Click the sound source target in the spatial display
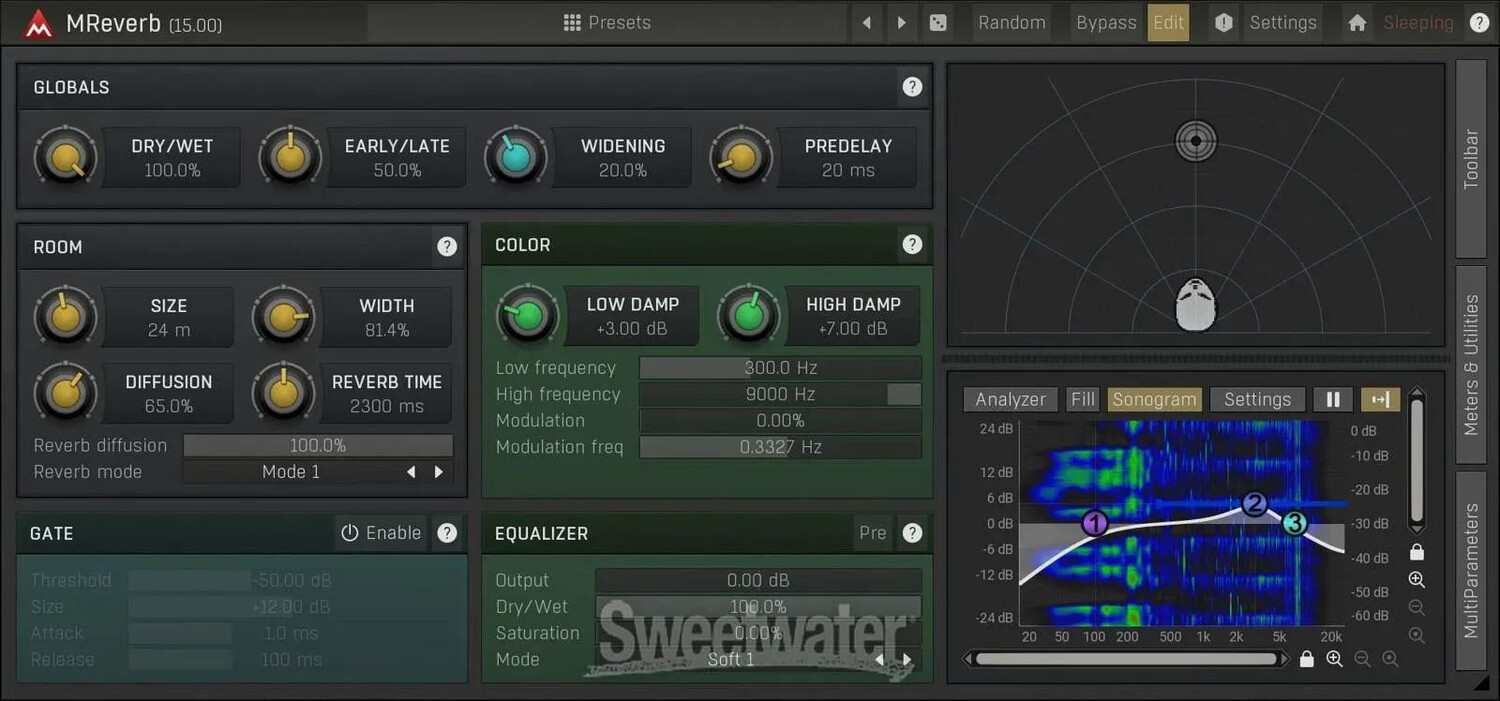Viewport: 1500px width, 701px height. click(1196, 140)
